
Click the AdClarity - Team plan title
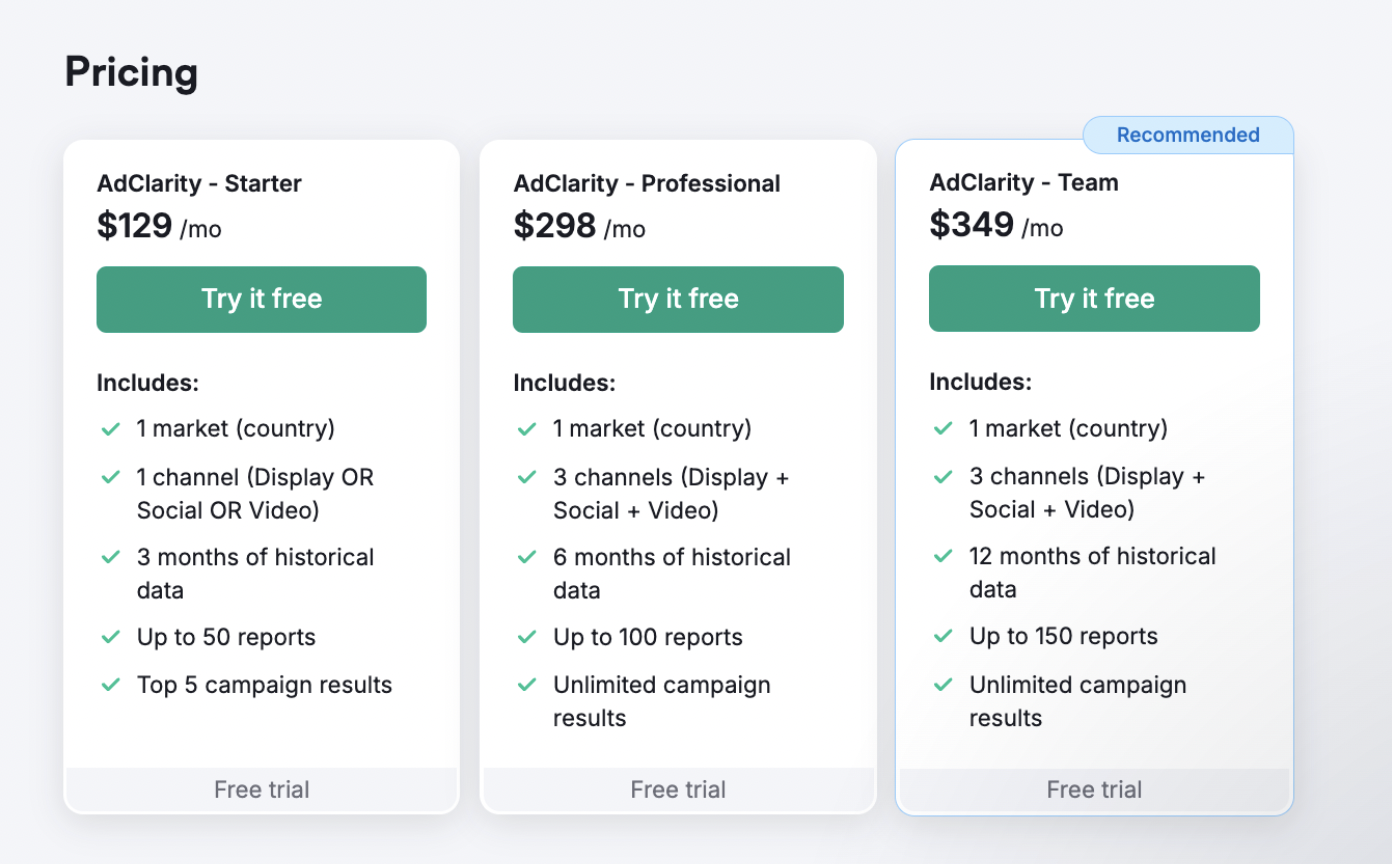(x=1024, y=182)
